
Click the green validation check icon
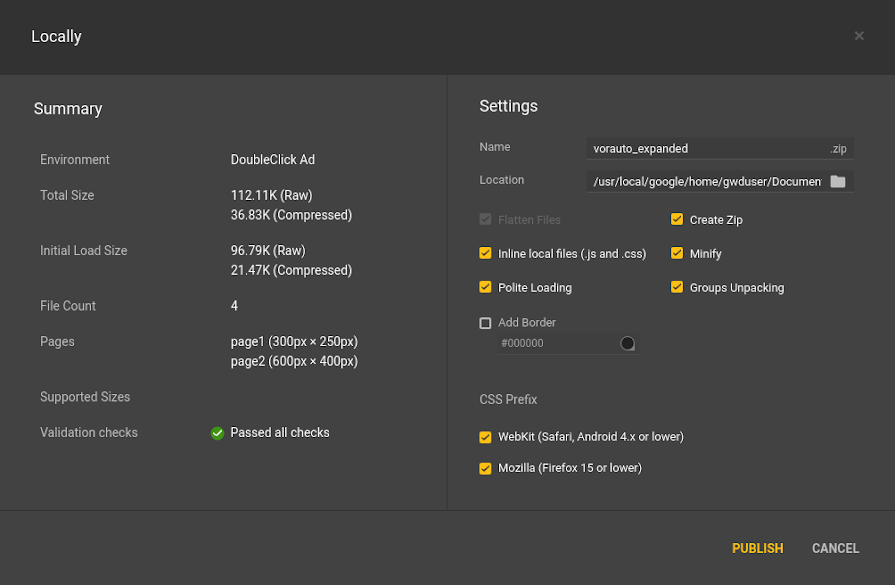tap(217, 433)
